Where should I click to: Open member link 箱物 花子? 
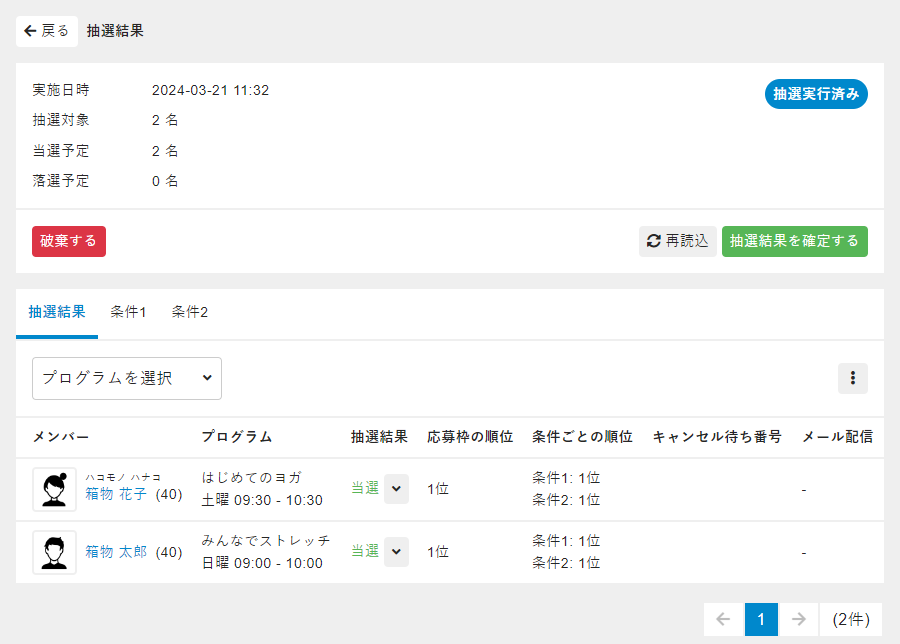(116, 495)
